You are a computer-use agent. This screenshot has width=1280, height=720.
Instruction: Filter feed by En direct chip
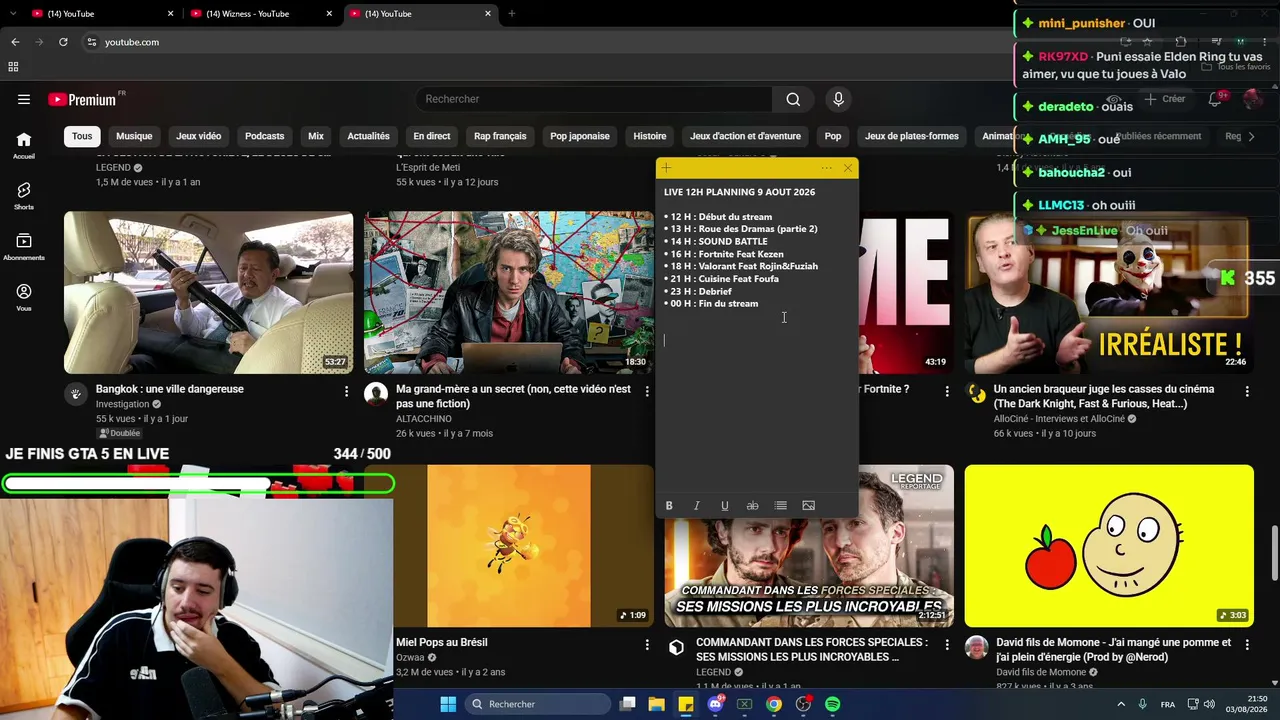click(432, 136)
